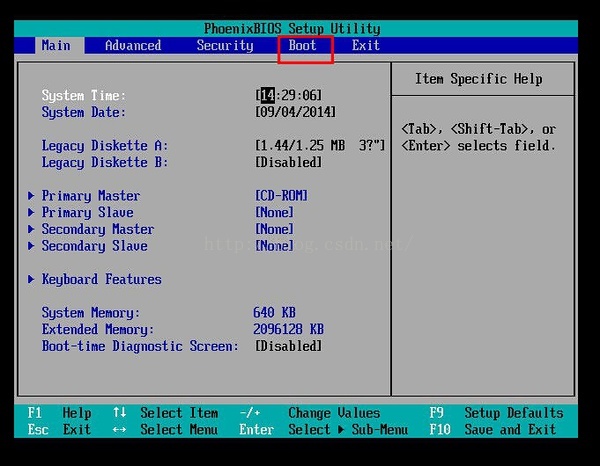Screen dimensions: 600x466
Task: Click the F1 Help hint
Action: click(x=59, y=413)
